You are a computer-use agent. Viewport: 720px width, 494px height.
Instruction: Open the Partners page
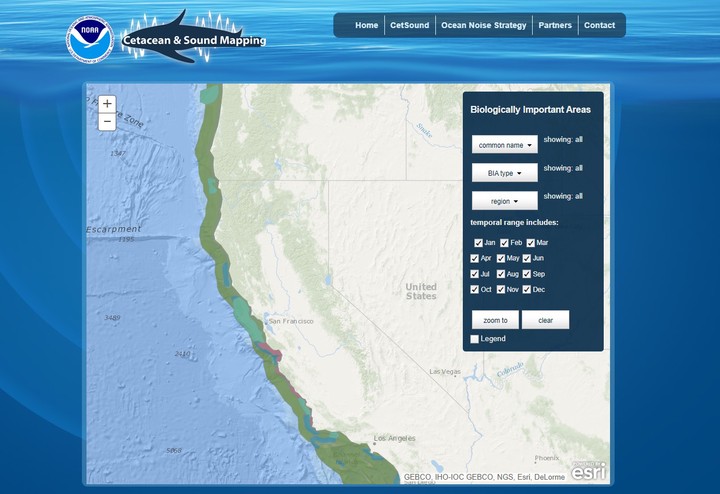coord(555,25)
